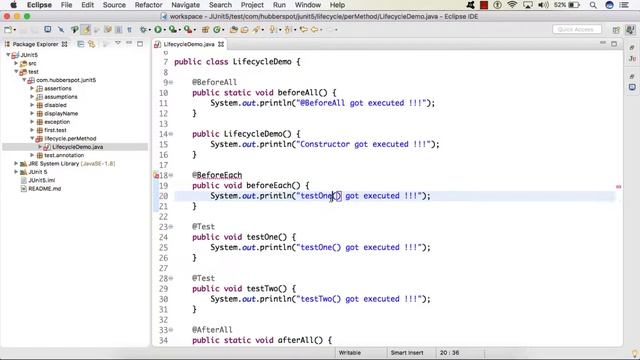Click the error marker on line 18
This screenshot has height=360, width=640.
[x=156, y=176]
